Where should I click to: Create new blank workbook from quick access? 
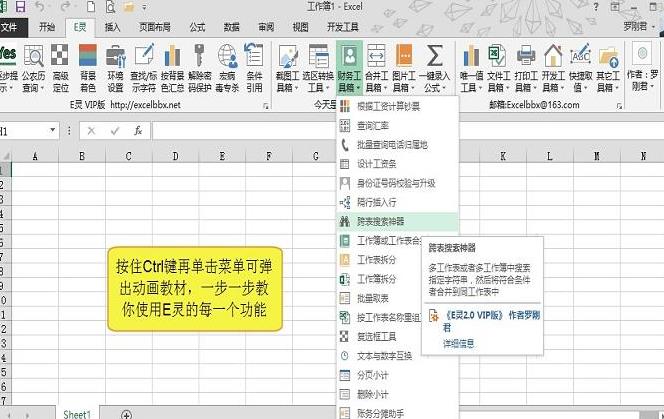tap(91, 7)
